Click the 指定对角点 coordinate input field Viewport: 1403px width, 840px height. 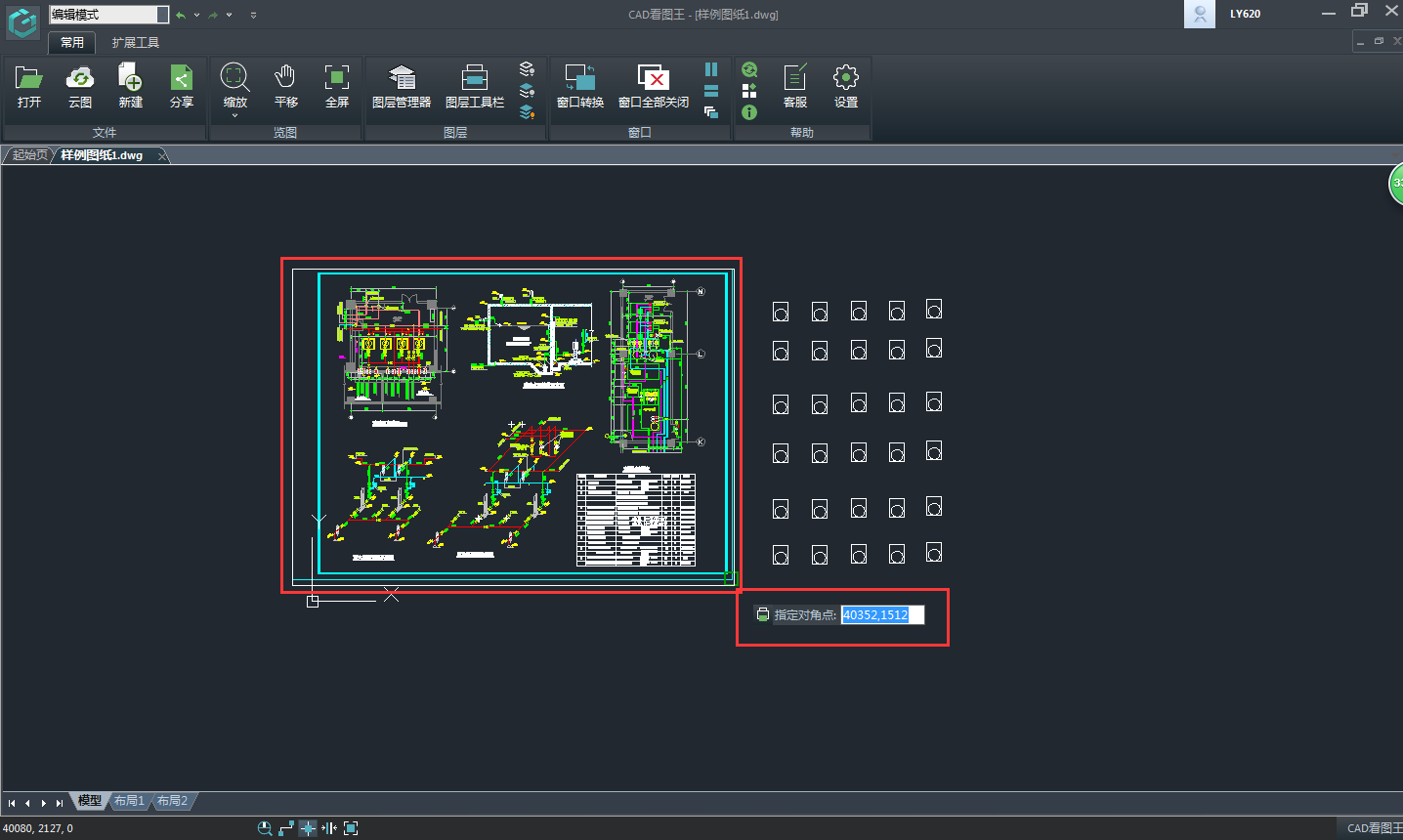(881, 615)
